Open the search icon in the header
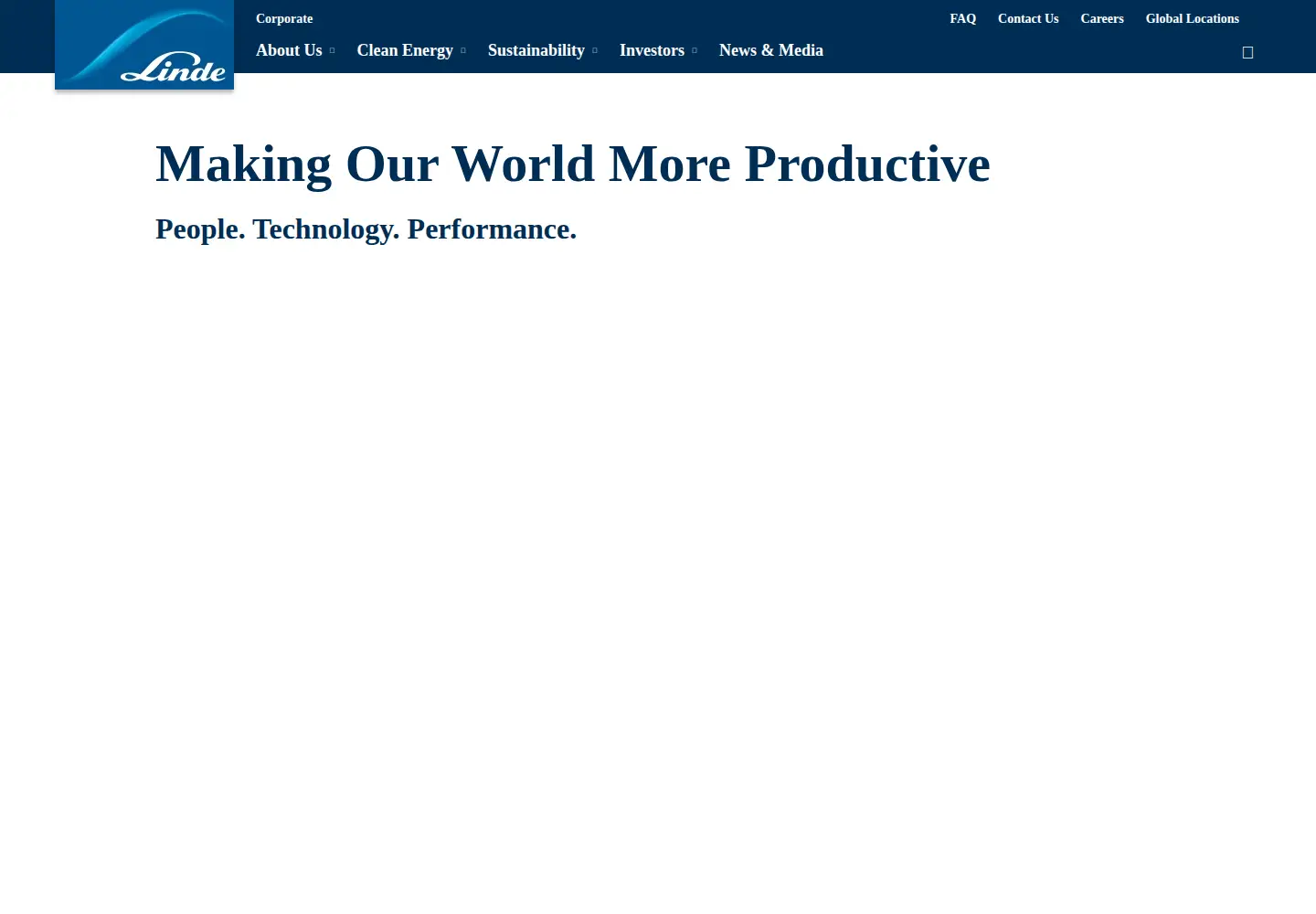The height and width of the screenshot is (914, 1316). coord(1247,52)
